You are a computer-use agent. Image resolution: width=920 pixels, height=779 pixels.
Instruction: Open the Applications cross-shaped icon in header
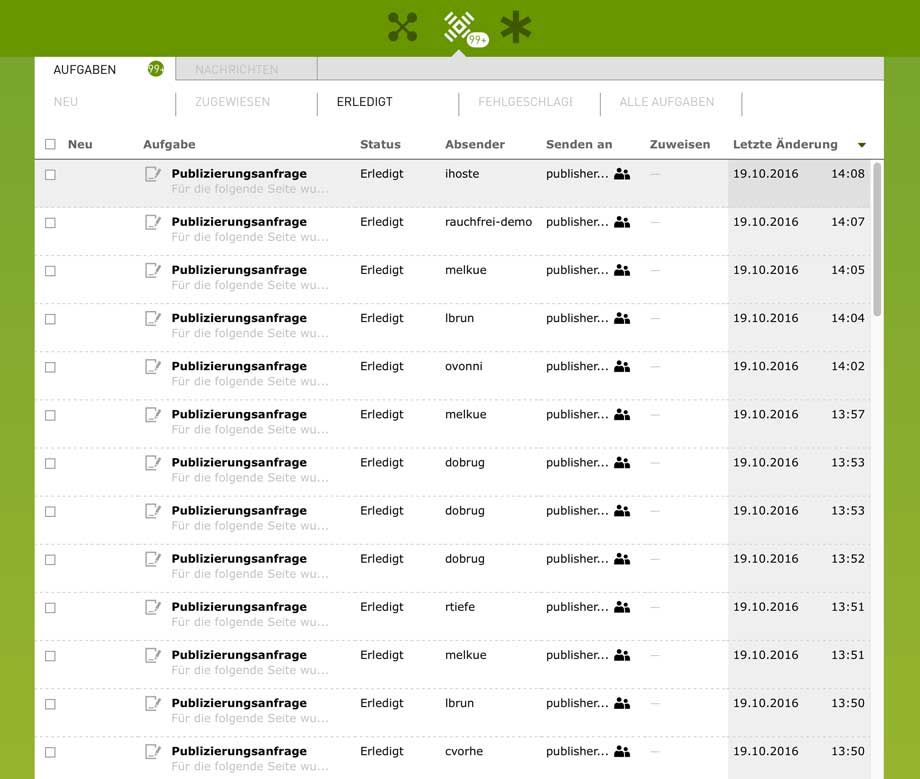pos(402,27)
